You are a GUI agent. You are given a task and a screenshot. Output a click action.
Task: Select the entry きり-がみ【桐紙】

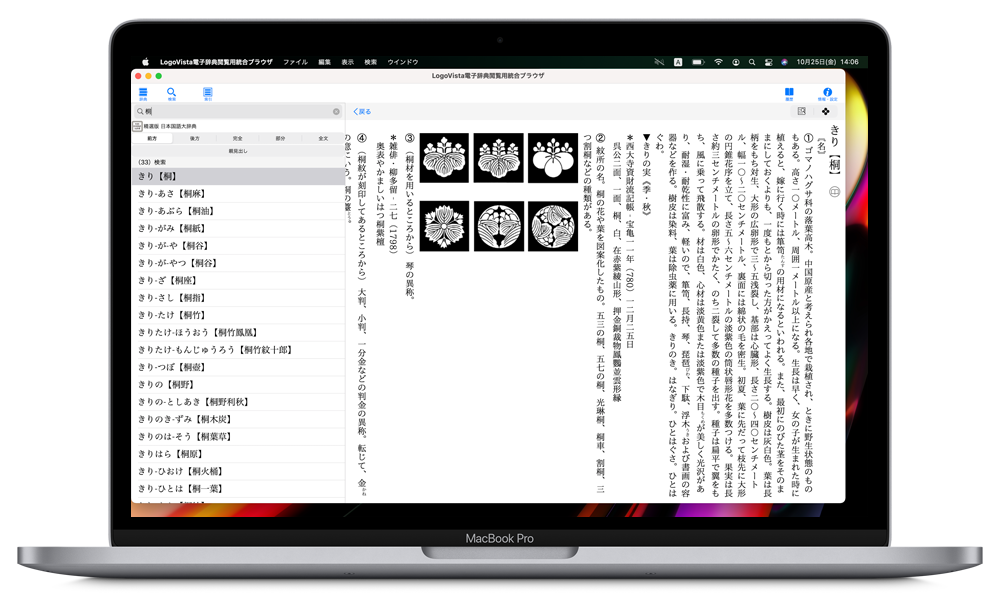pos(238,228)
